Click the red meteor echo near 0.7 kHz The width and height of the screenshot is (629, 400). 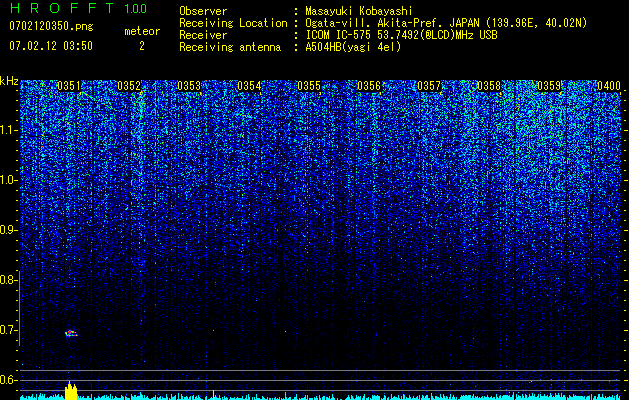click(71, 333)
